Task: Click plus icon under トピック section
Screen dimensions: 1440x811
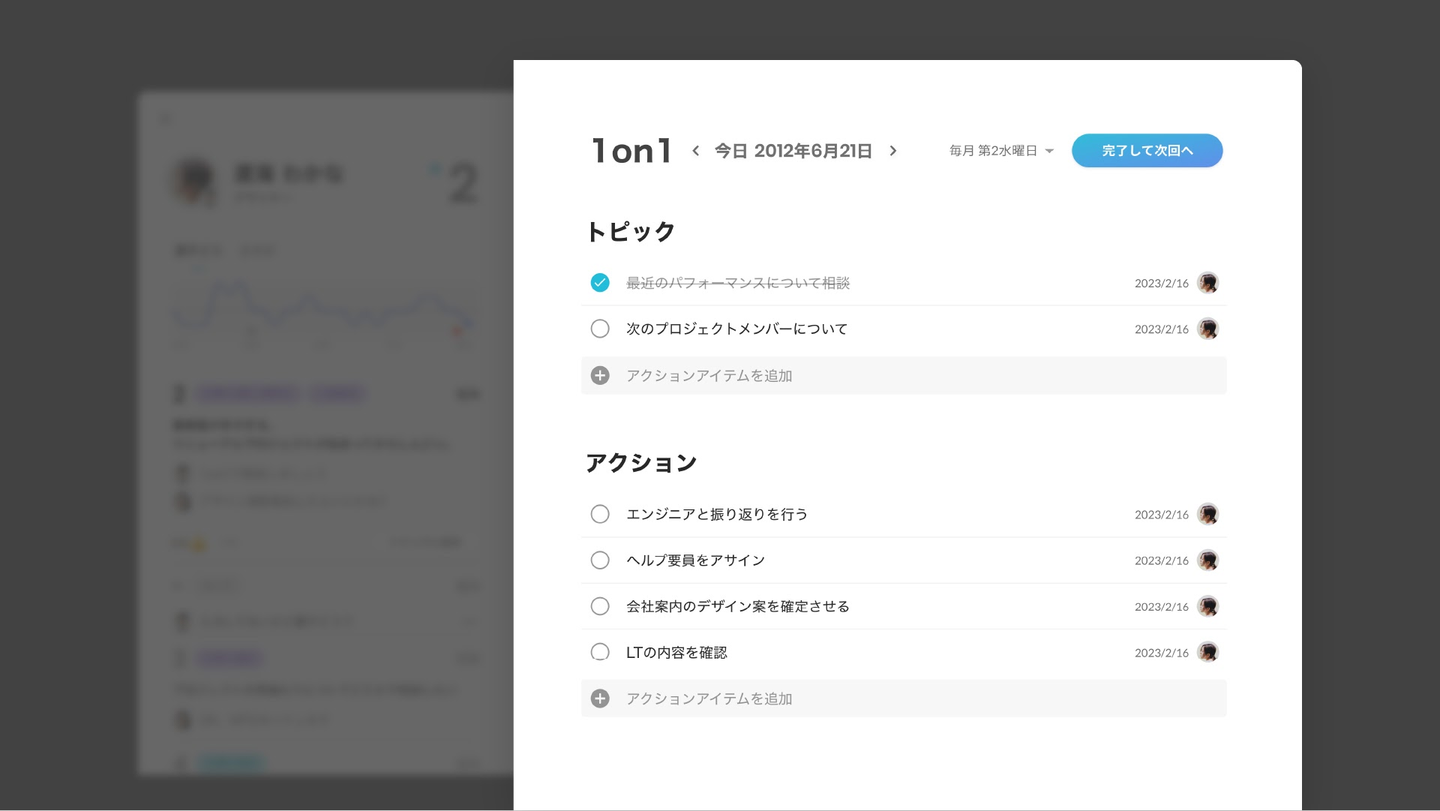Action: tap(600, 376)
